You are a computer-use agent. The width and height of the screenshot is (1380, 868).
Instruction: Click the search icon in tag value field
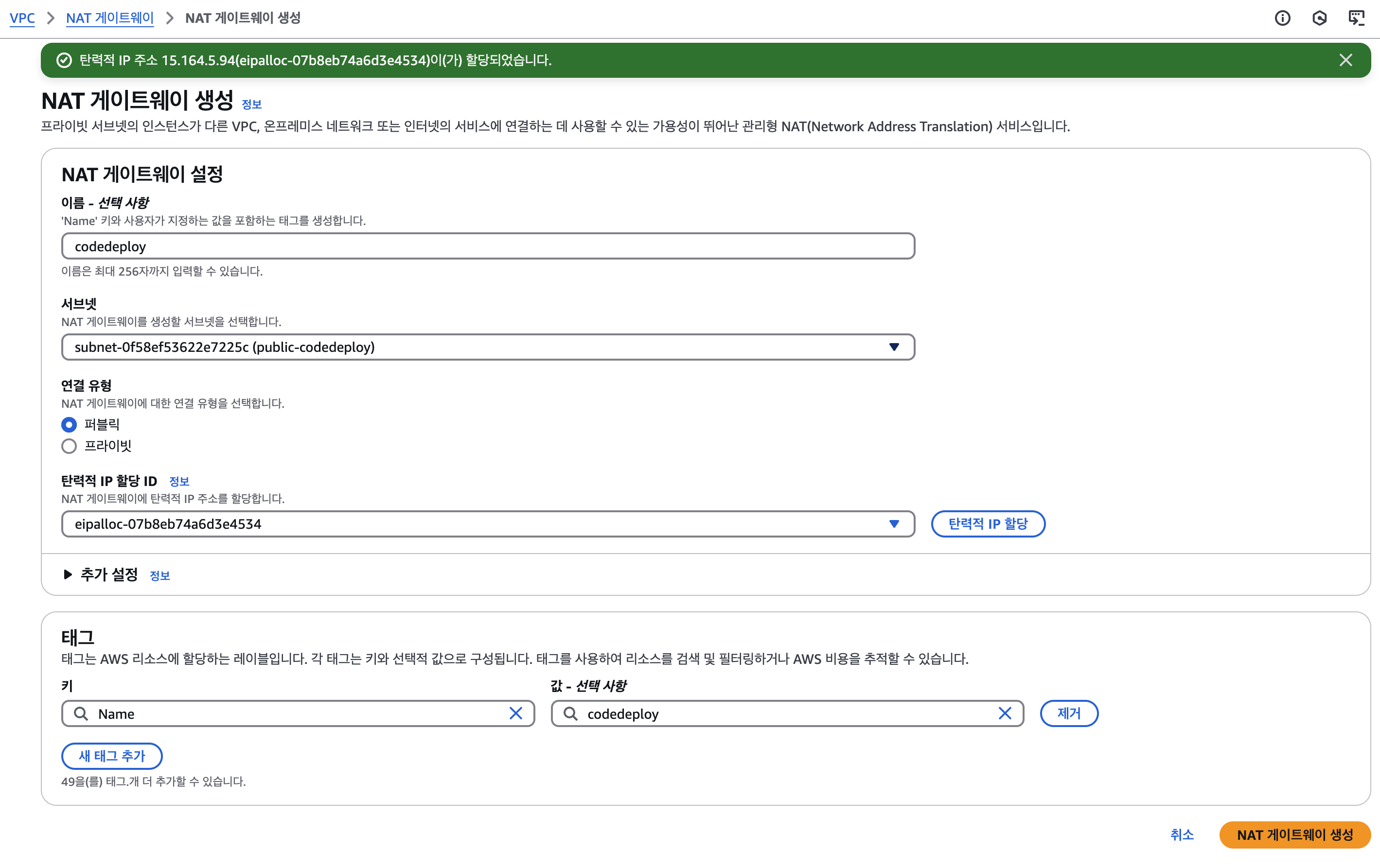[x=570, y=713]
